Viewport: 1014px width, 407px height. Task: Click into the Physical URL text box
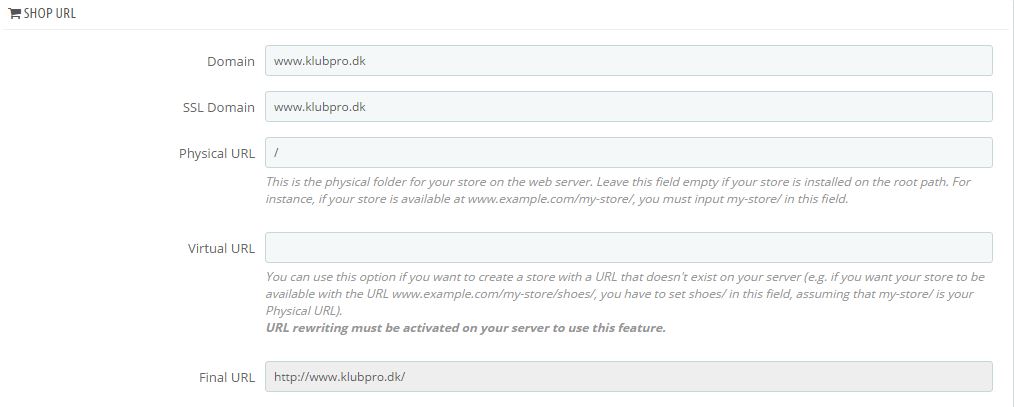629,153
